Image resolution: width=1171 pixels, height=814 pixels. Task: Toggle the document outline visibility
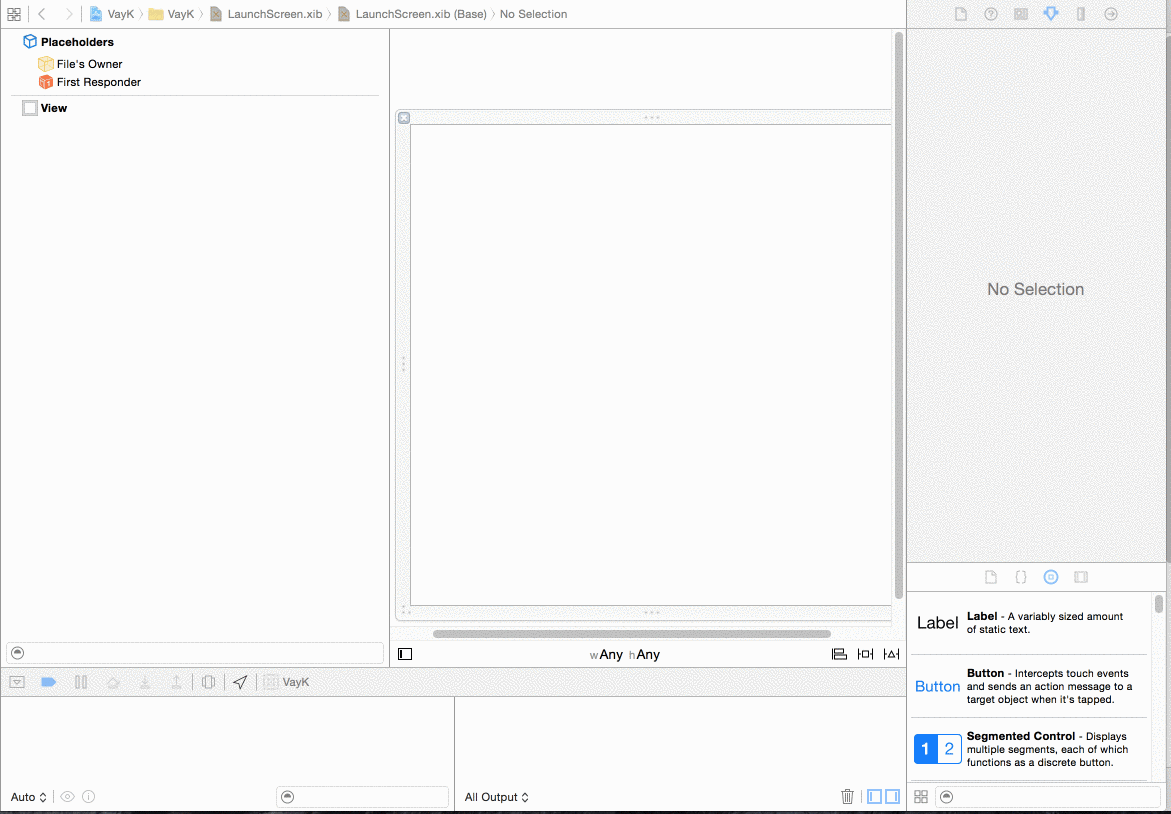pyautogui.click(x=405, y=654)
